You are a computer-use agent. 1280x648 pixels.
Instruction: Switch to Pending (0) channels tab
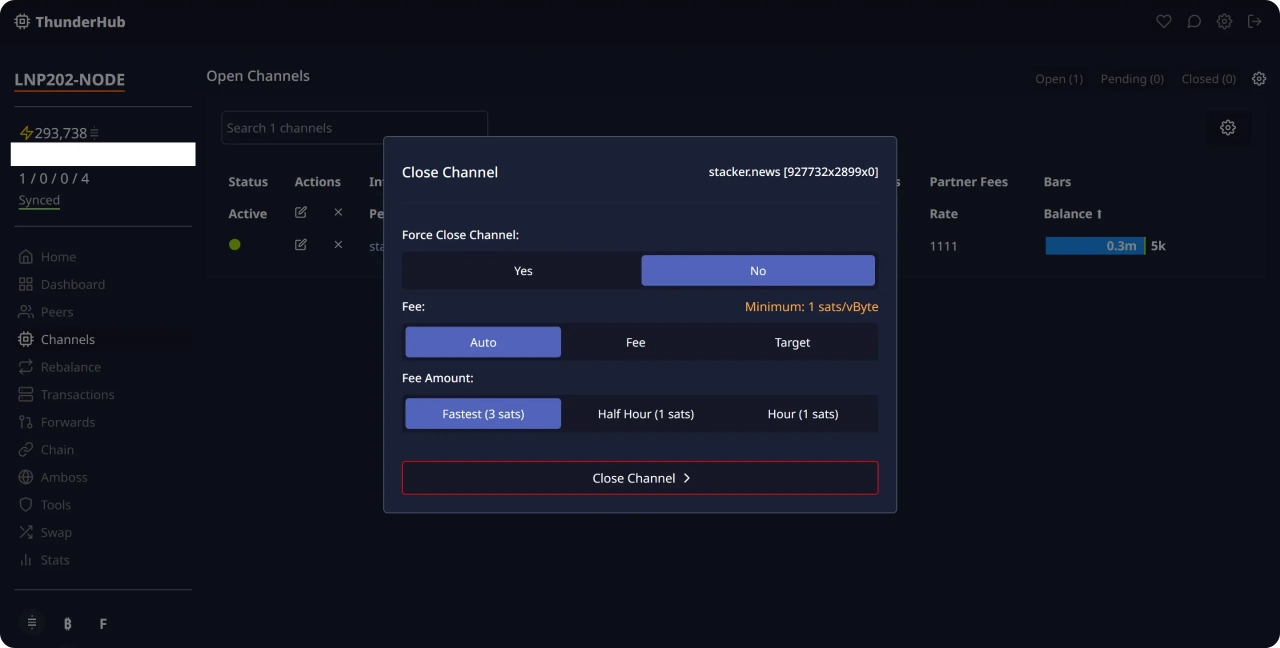pyautogui.click(x=1132, y=79)
